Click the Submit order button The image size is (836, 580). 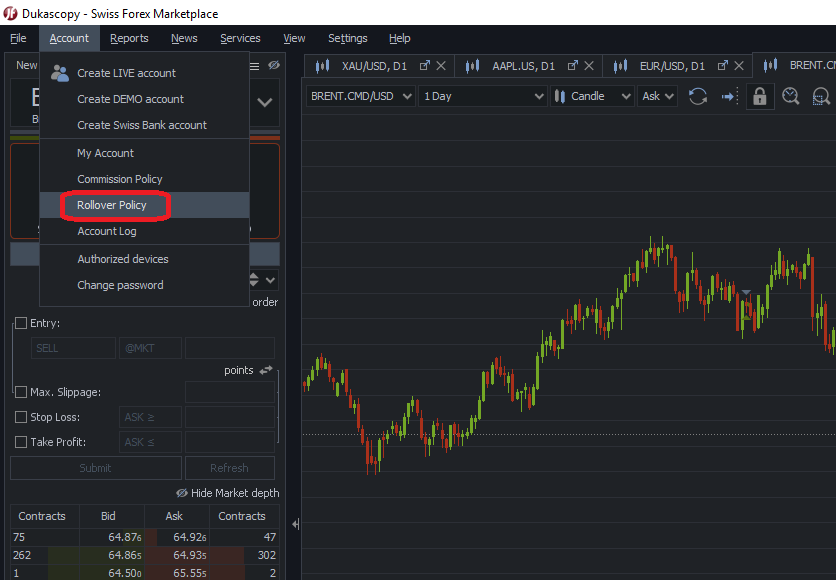(95, 468)
